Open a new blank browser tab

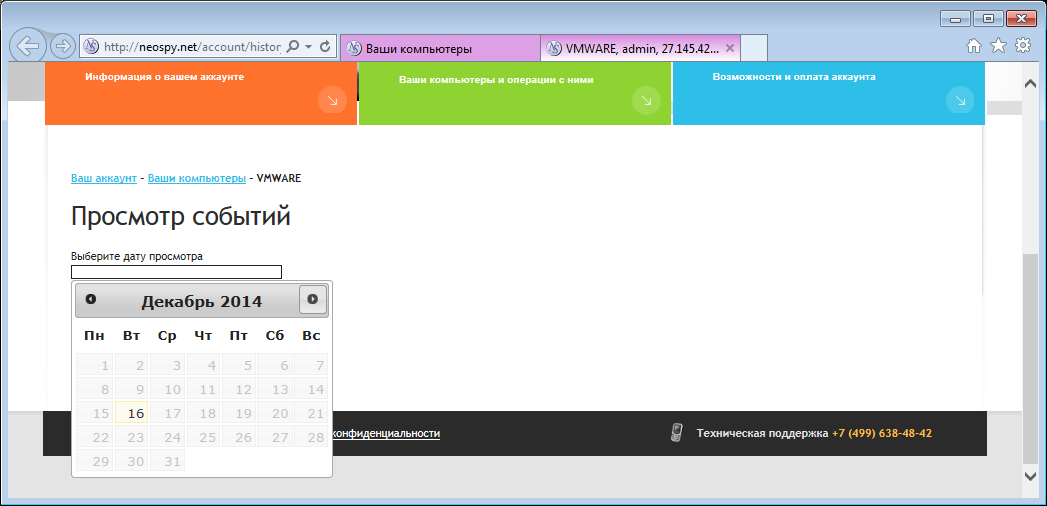pos(754,49)
